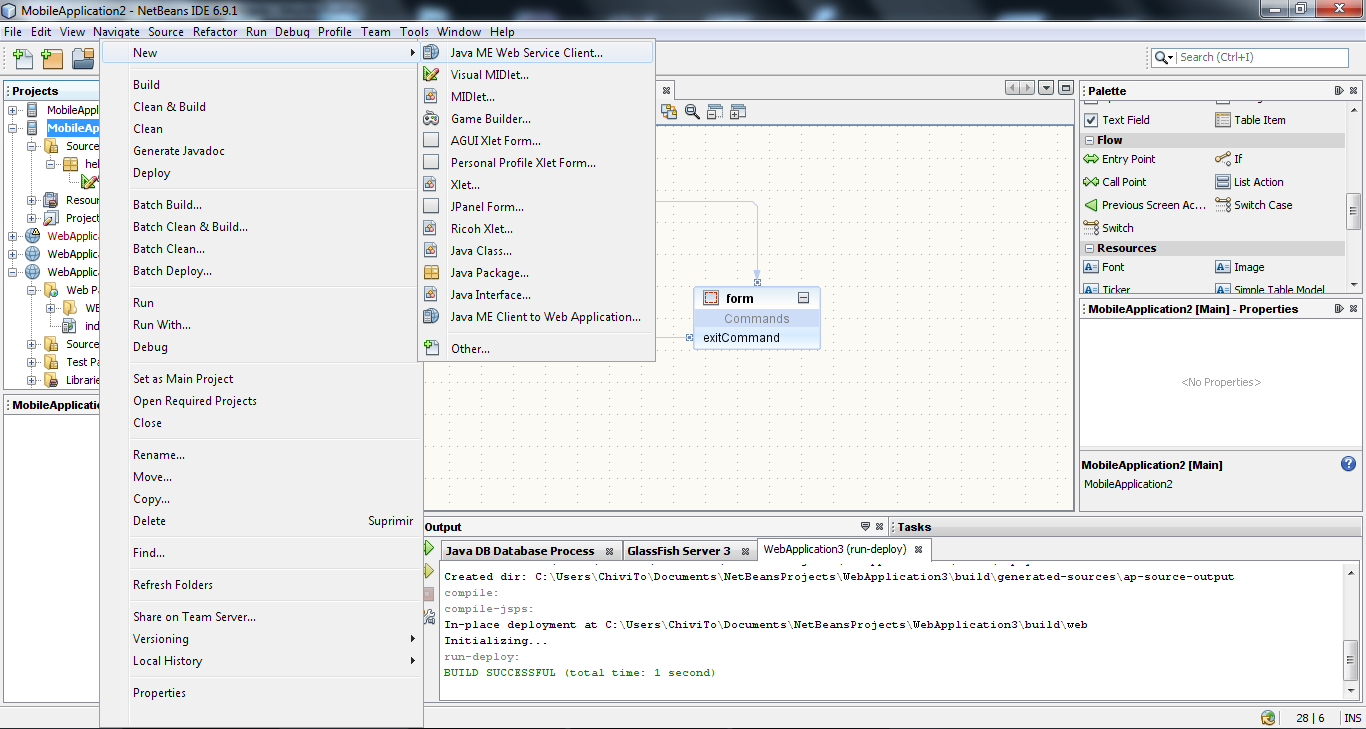Click the yellow re-run arrow in the Output panel
Screen dimensions: 1366x729
(429, 571)
